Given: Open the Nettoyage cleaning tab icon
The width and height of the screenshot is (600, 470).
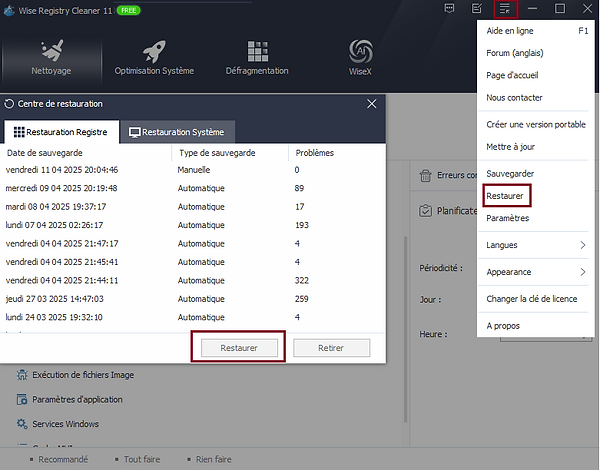Looking at the screenshot, I should click(x=52, y=51).
